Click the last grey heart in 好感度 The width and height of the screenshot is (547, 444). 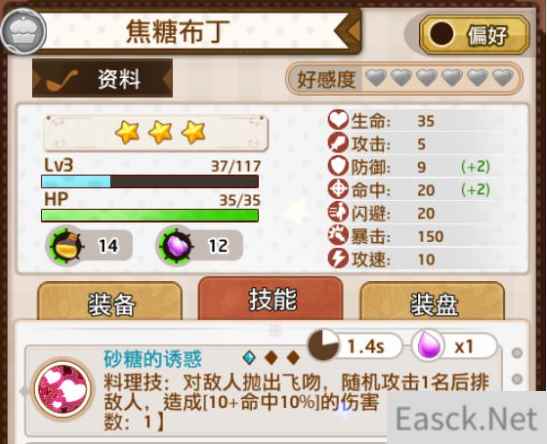pyautogui.click(x=503, y=77)
